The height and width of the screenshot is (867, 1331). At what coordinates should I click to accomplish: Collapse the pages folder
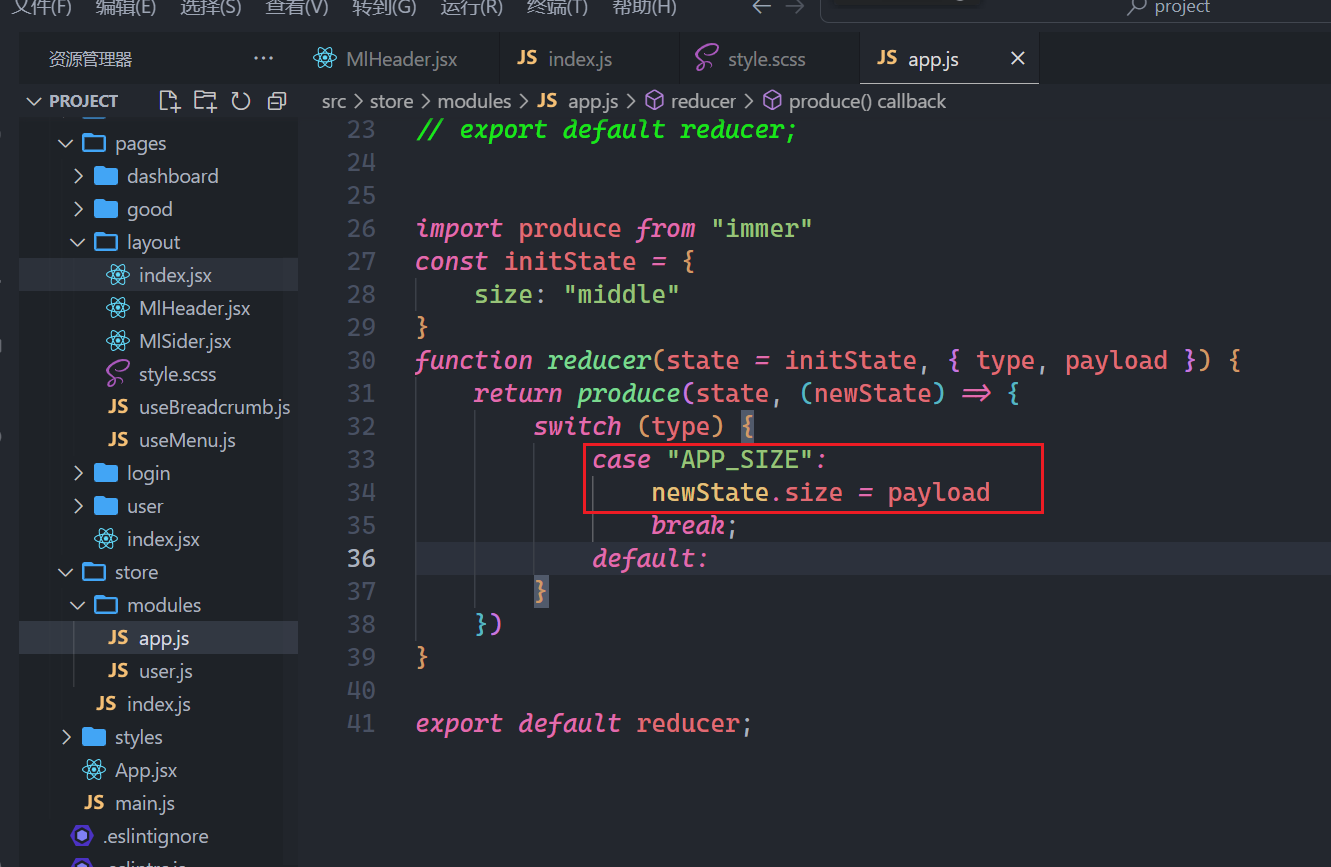pyautogui.click(x=66, y=143)
